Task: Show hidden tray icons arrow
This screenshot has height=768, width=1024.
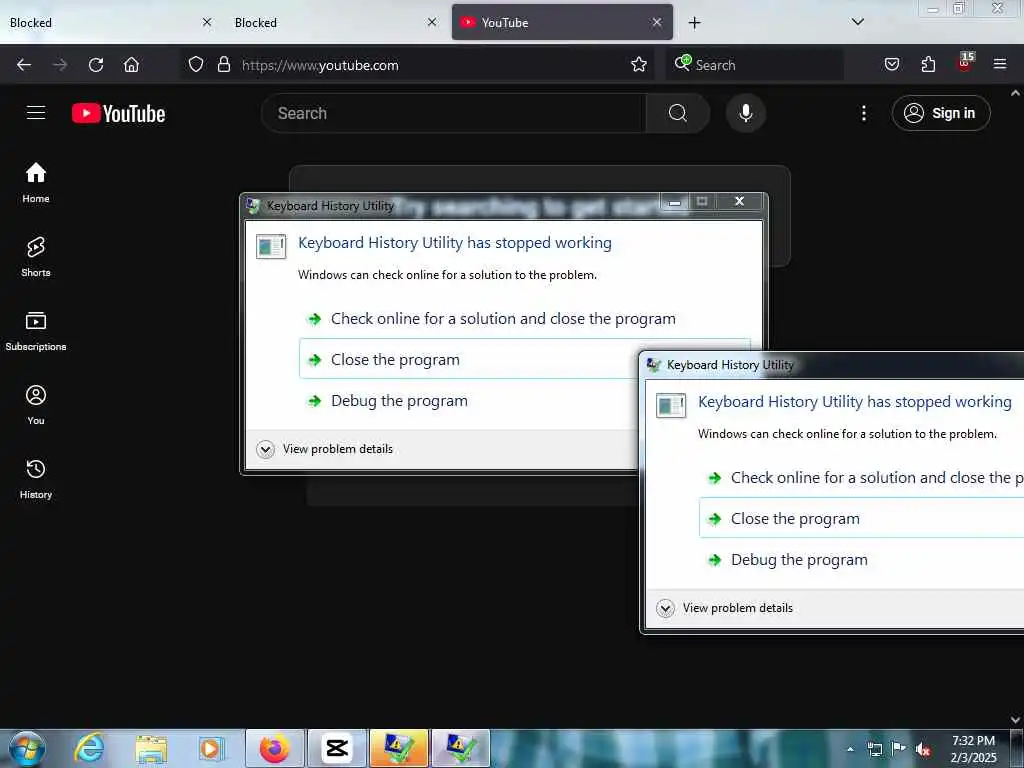Action: point(850,749)
